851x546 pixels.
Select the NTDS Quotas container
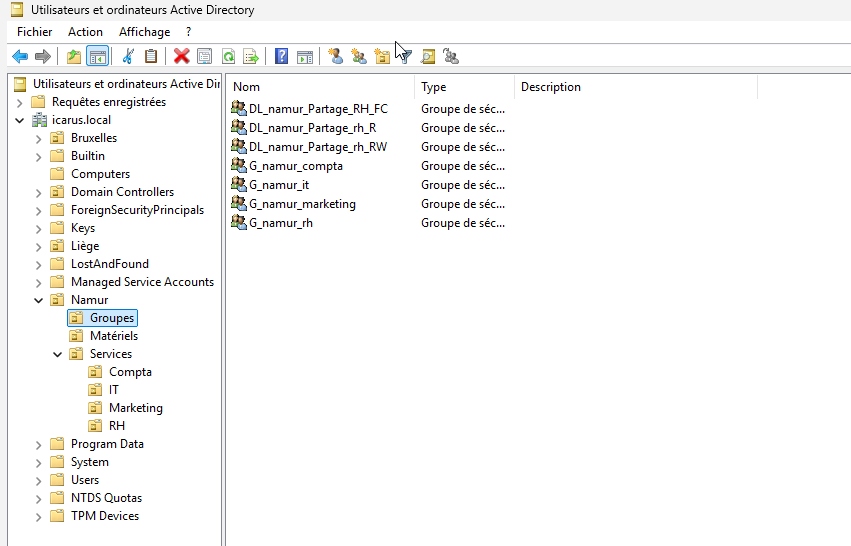coord(106,498)
